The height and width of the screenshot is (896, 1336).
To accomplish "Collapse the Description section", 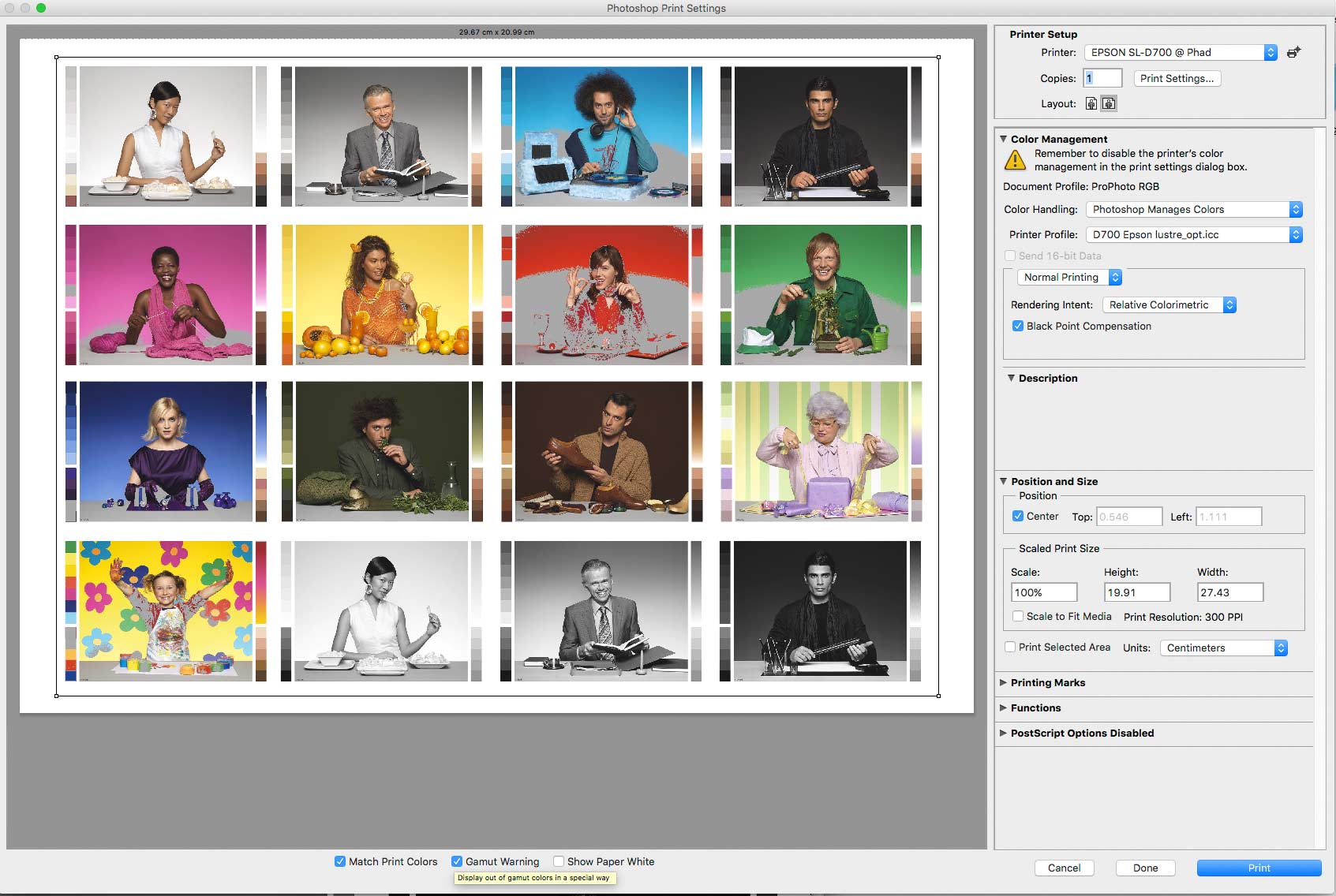I will pos(1012,378).
